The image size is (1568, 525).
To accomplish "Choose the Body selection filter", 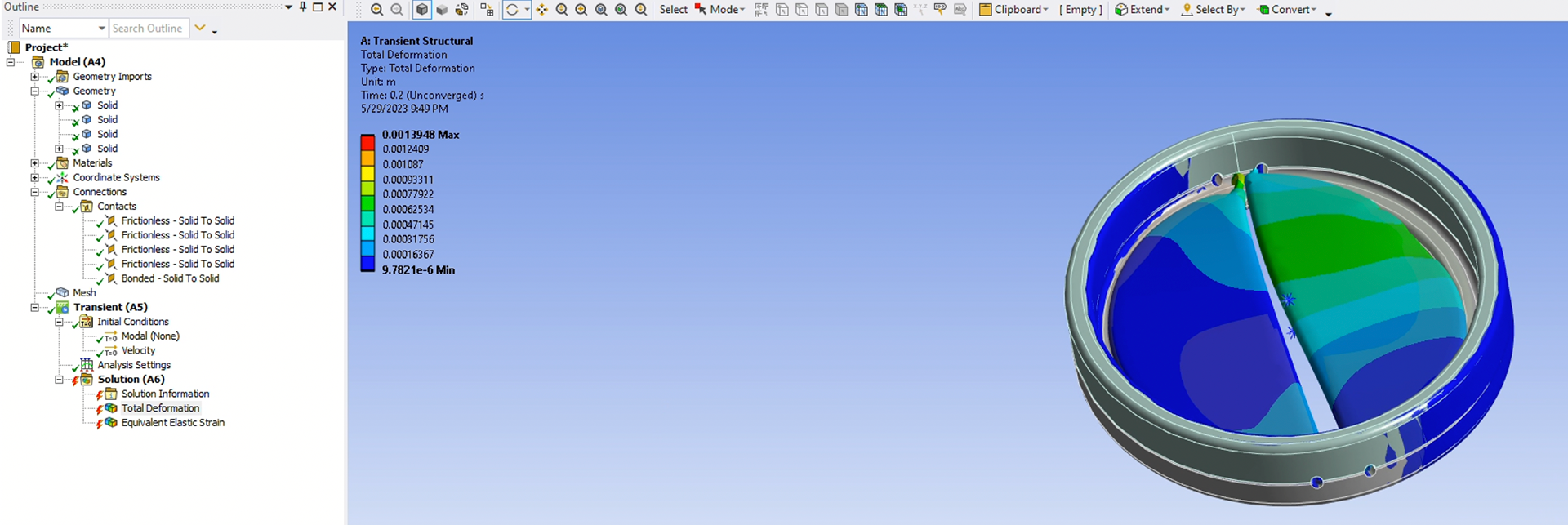I will point(841,10).
